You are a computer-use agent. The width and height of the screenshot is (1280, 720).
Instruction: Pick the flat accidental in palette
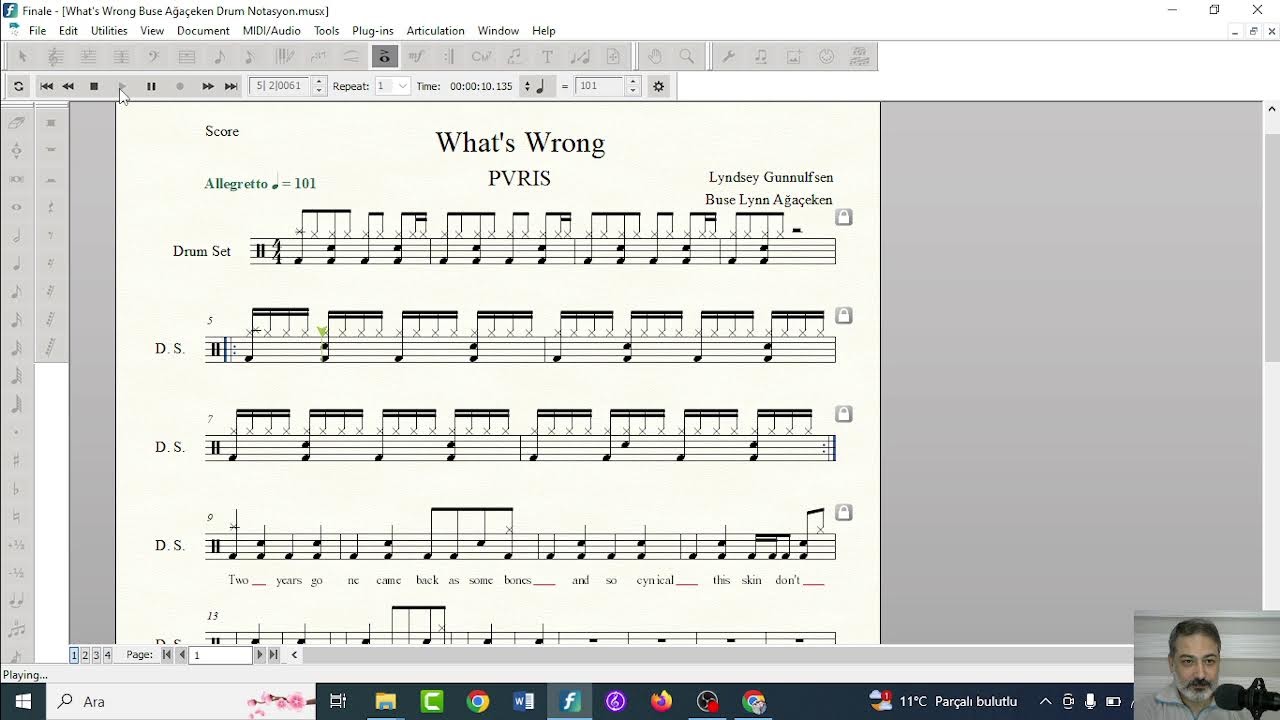(17, 489)
